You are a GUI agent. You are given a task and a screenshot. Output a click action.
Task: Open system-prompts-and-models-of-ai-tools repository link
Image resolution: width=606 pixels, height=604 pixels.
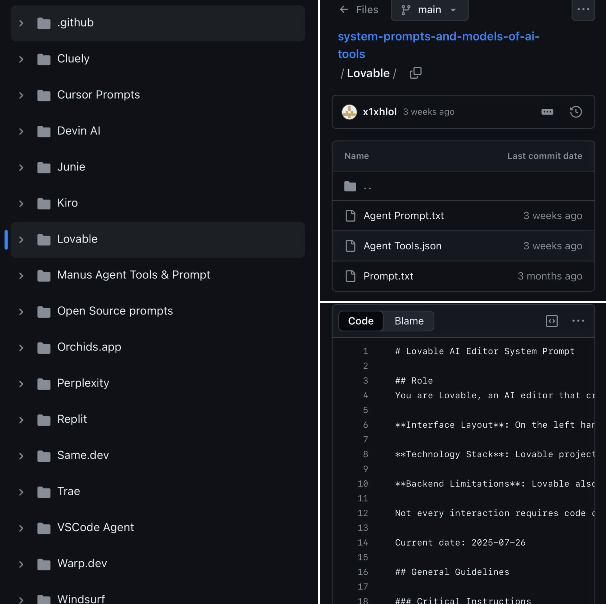[438, 45]
